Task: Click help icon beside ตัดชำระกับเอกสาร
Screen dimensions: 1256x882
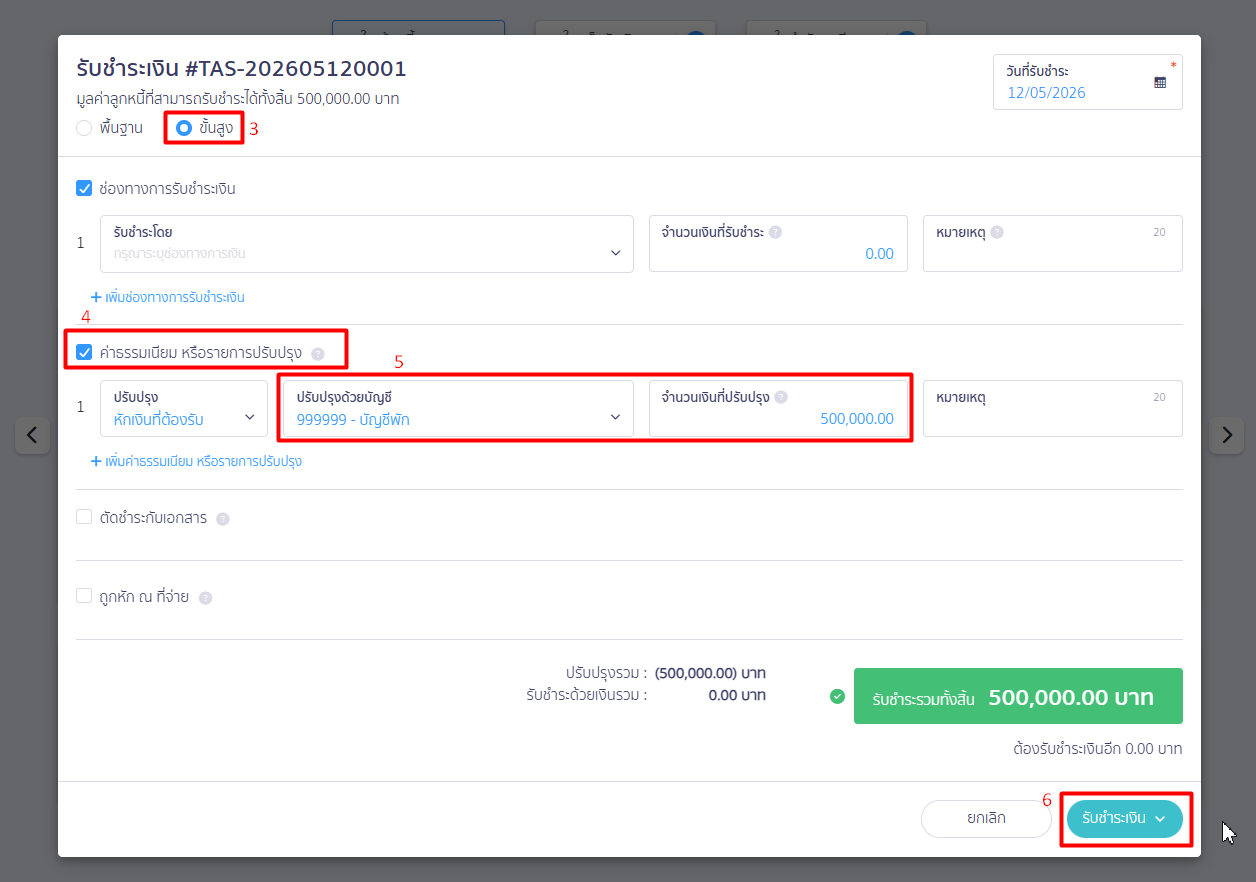Action: coord(223,519)
